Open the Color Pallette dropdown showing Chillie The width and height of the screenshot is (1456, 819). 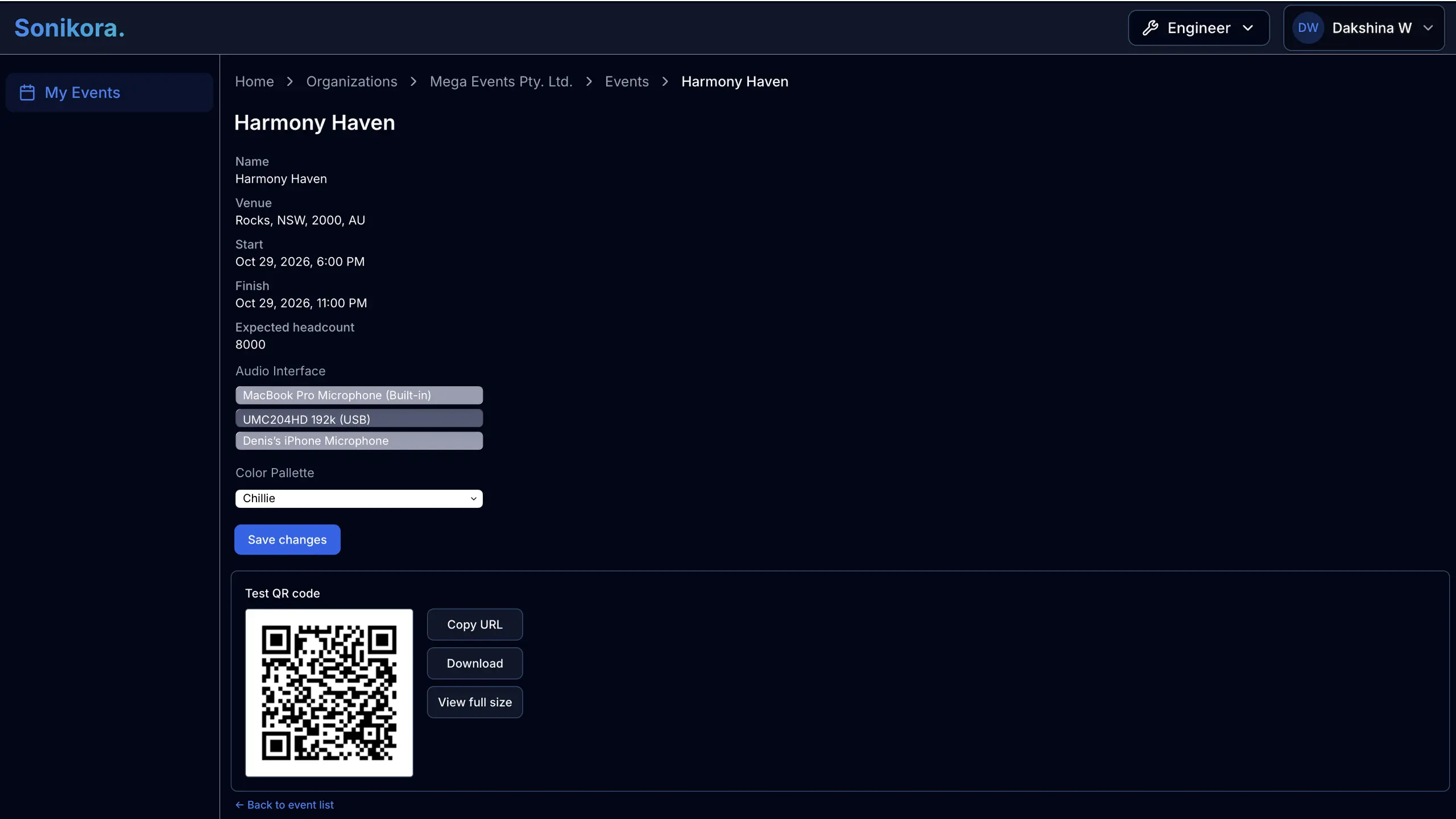tap(359, 498)
